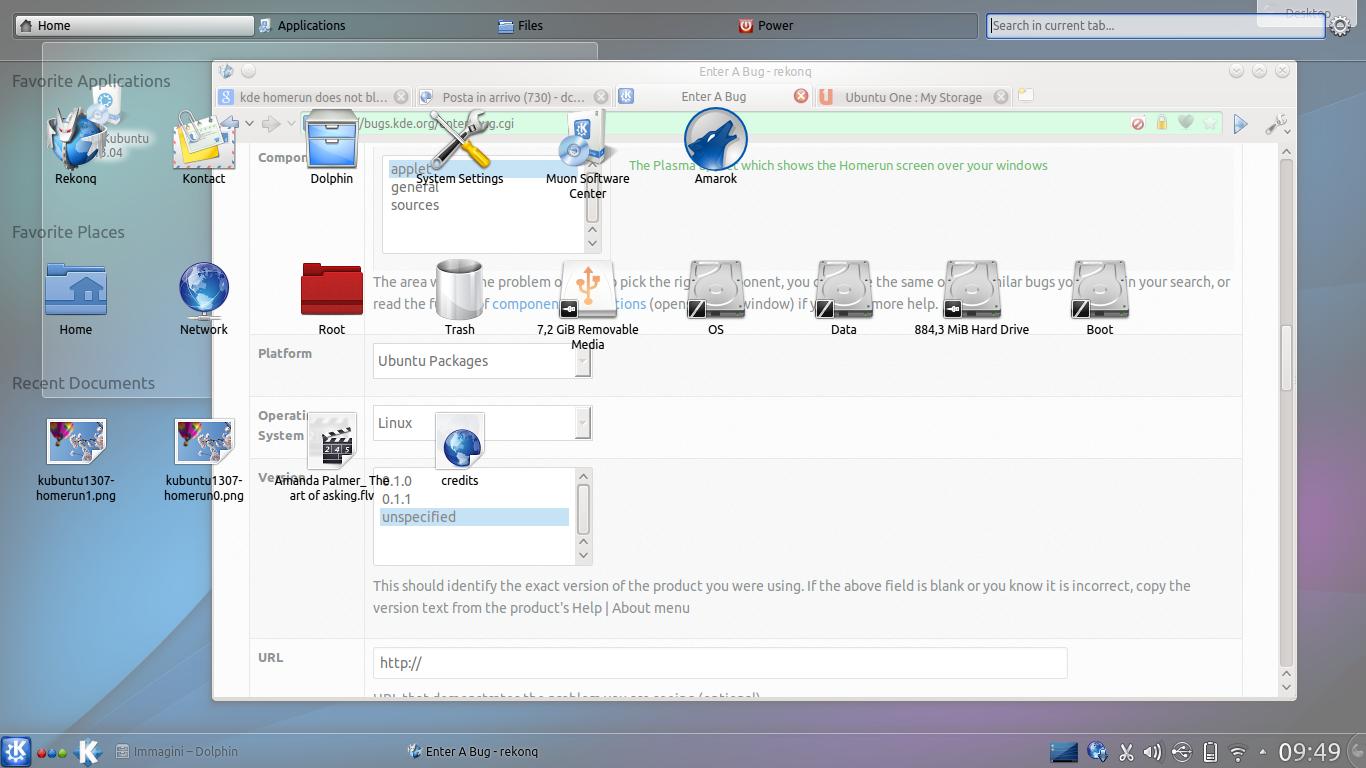Switch to Homerun Power tab

[x=856, y=25]
